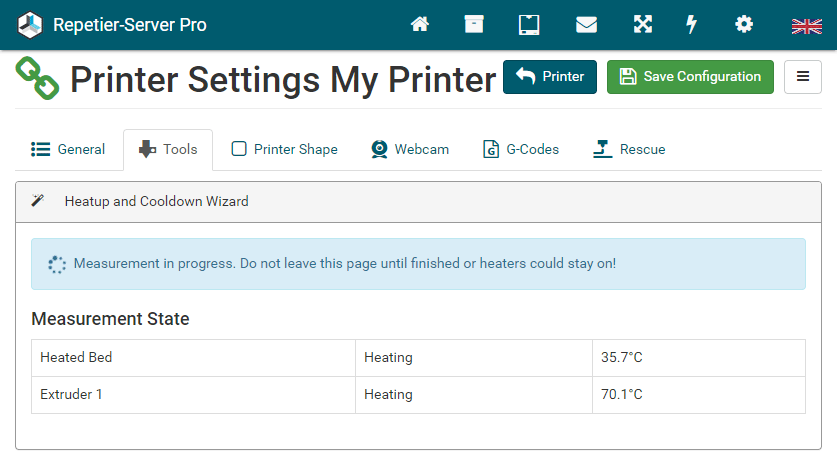Go back using the Printer button
Image resolution: width=837 pixels, height=451 pixels.
pyautogui.click(x=549, y=77)
